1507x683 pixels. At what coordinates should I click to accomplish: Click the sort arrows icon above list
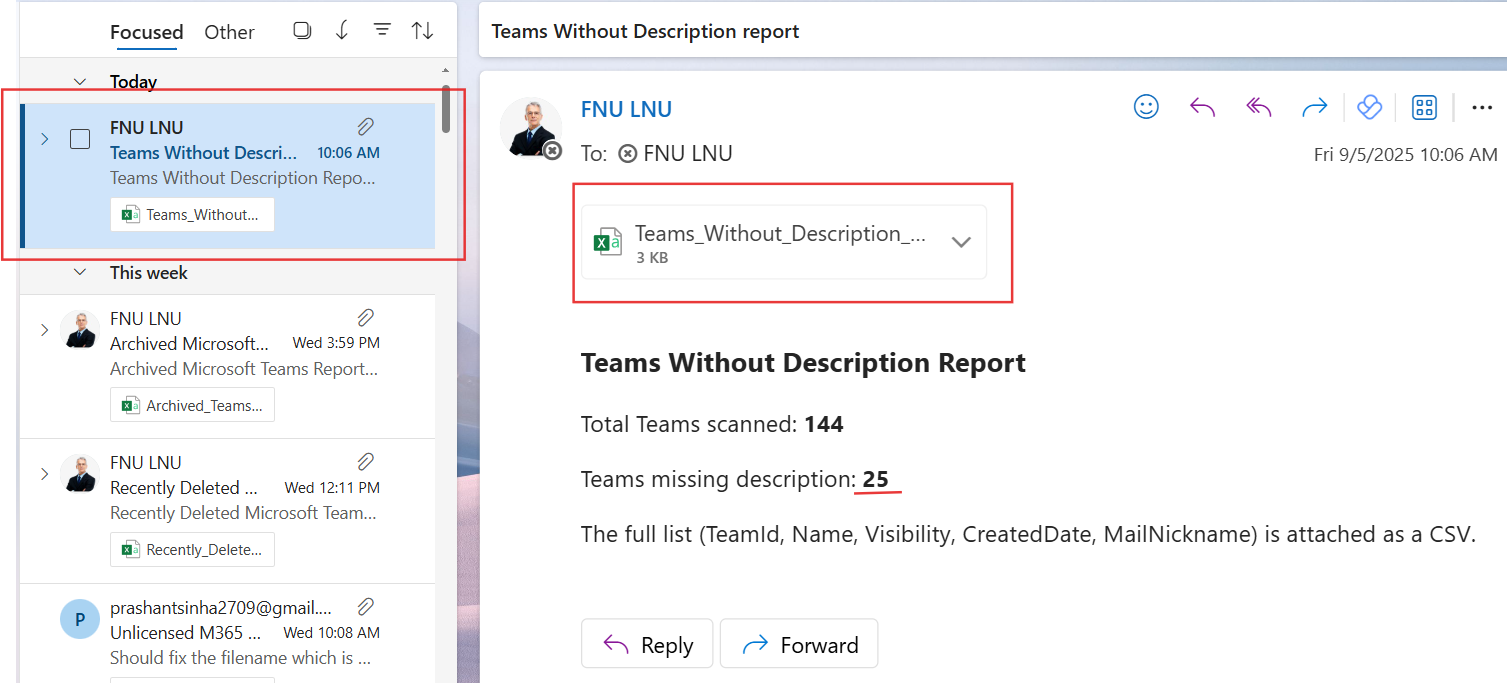point(422,31)
